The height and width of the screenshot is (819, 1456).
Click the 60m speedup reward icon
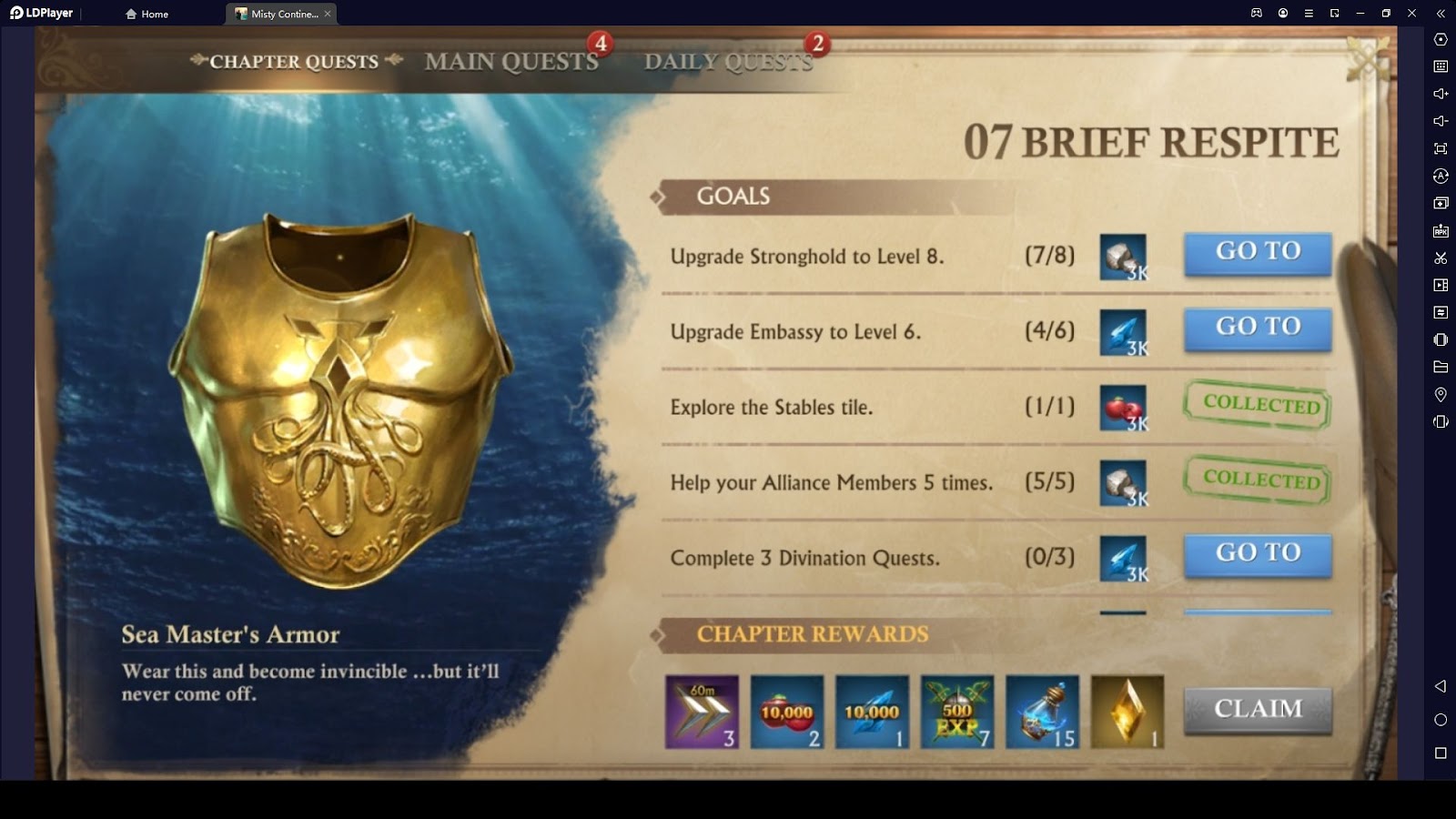(702, 712)
